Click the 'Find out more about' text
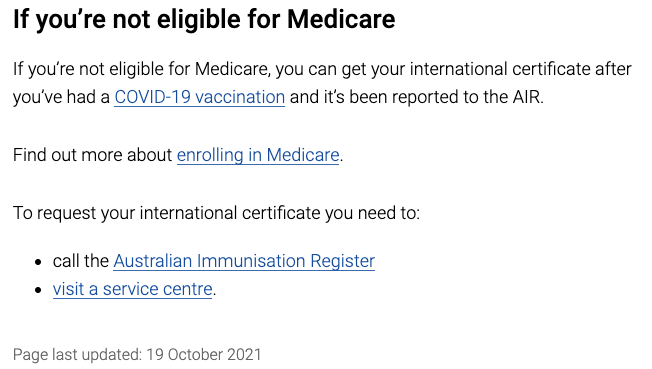The width and height of the screenshot is (652, 369). tap(92, 155)
